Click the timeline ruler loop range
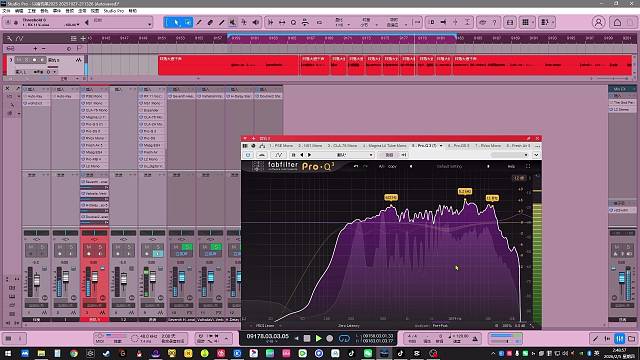Viewport: 640px width, 360px height. tap(341, 38)
